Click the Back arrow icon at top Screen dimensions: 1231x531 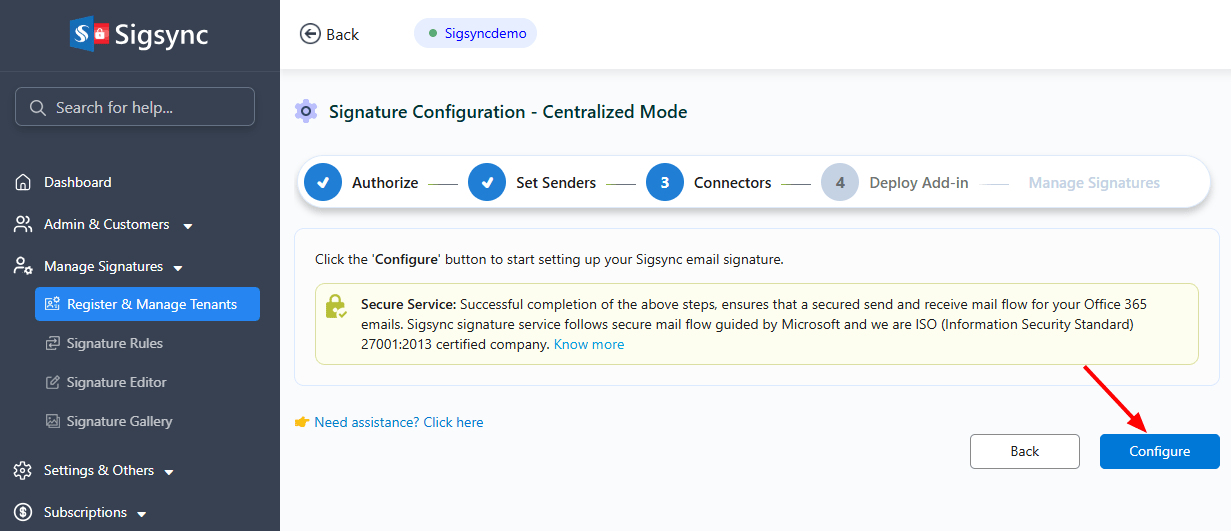click(310, 34)
